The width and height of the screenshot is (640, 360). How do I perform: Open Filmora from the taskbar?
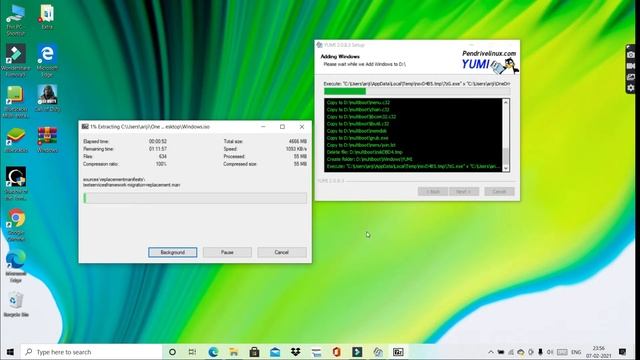point(357,352)
